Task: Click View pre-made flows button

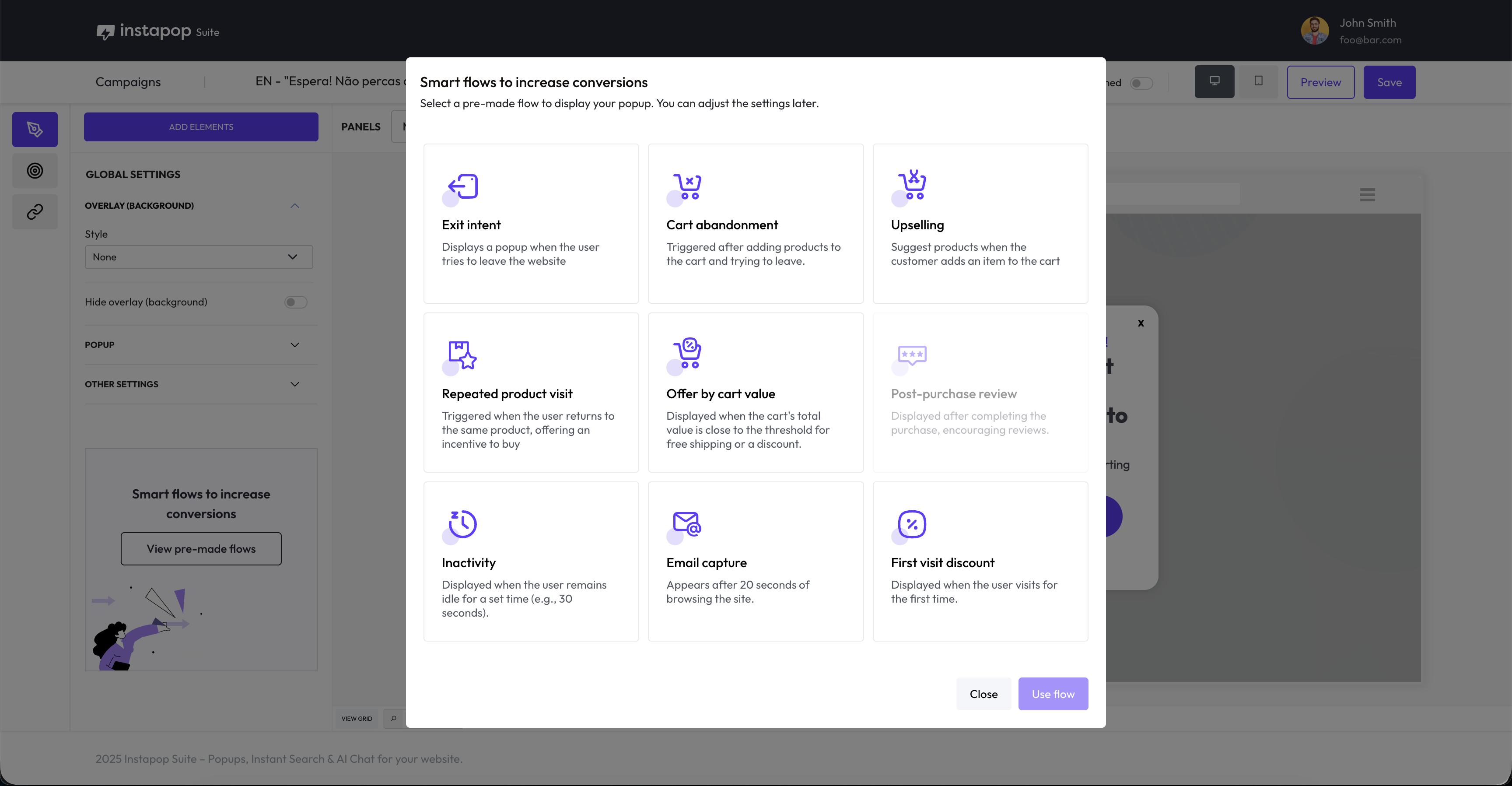Action: 201,549
